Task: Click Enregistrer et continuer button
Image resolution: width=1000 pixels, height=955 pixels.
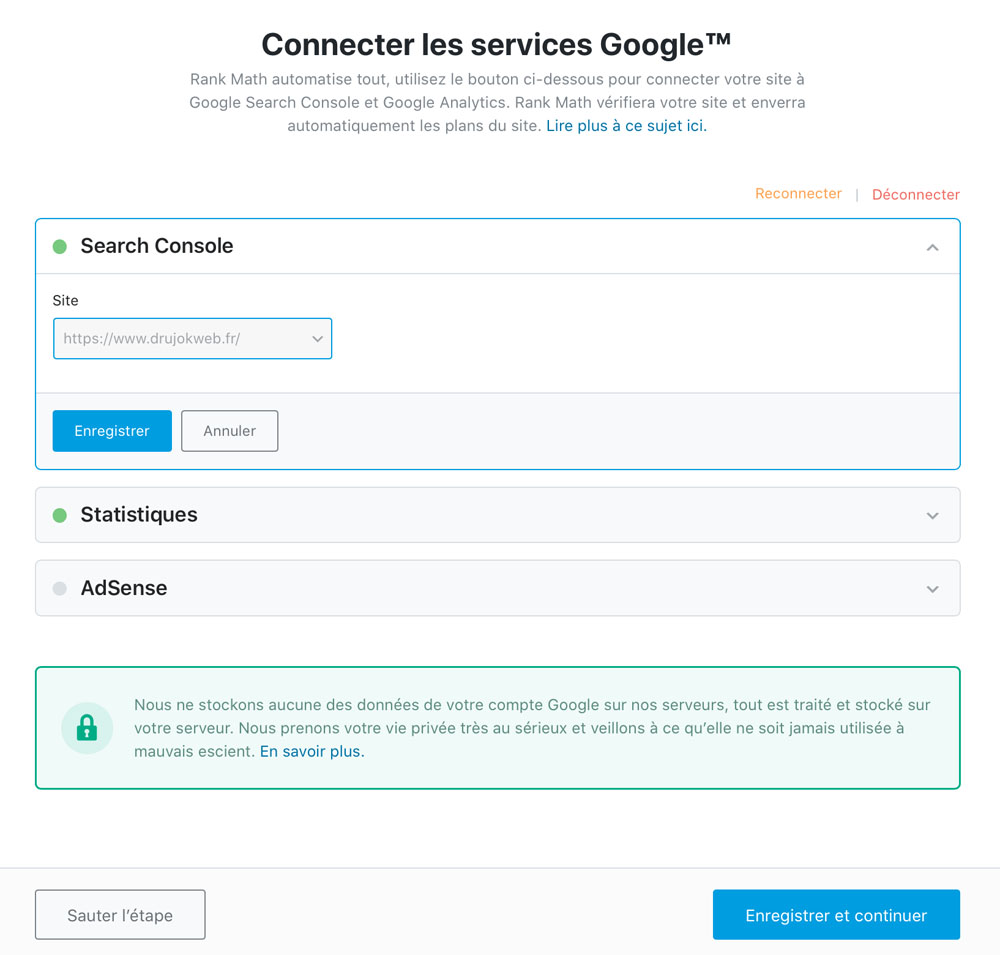Action: coord(836,915)
